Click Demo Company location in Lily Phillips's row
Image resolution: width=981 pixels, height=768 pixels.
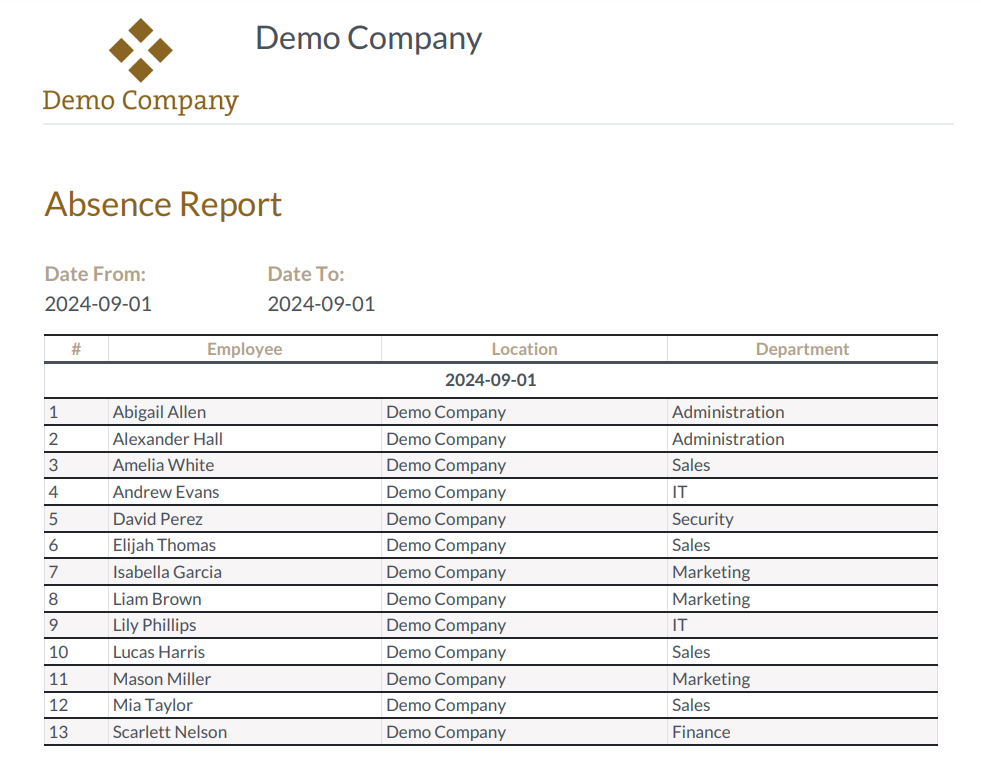click(446, 625)
